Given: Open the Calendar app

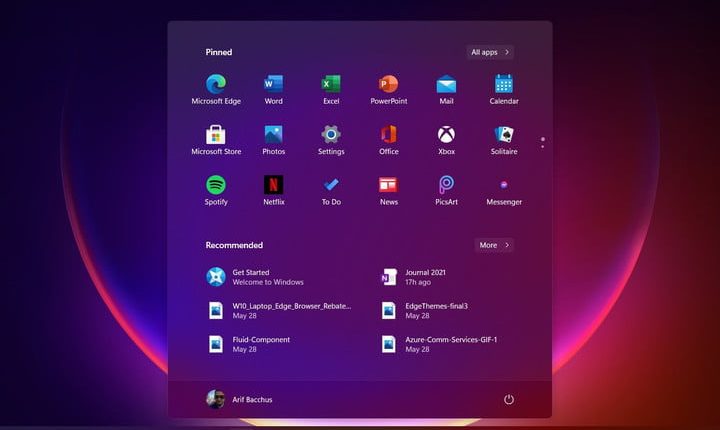Looking at the screenshot, I should 504,84.
